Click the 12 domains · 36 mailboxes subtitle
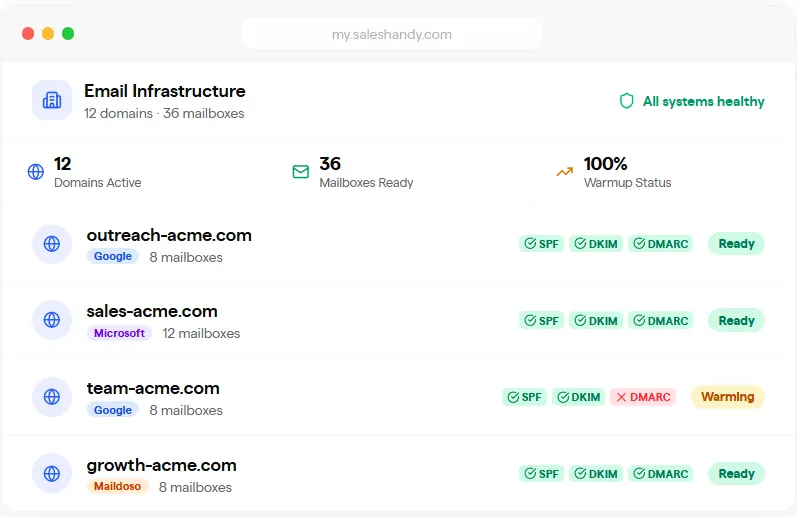The image size is (797, 517). pos(164,113)
